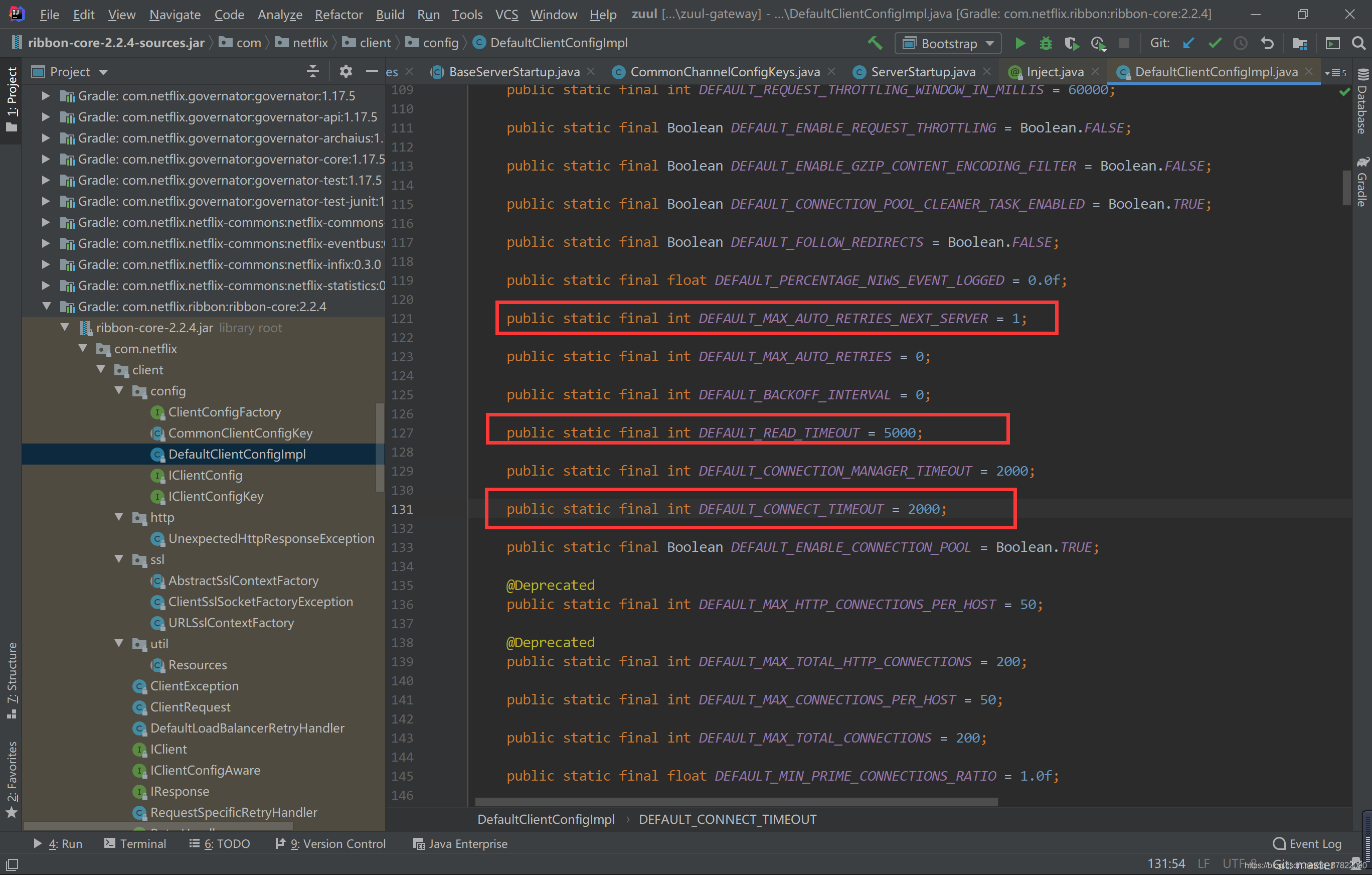Toggle the Structure tool window side tab

pyautogui.click(x=12, y=679)
